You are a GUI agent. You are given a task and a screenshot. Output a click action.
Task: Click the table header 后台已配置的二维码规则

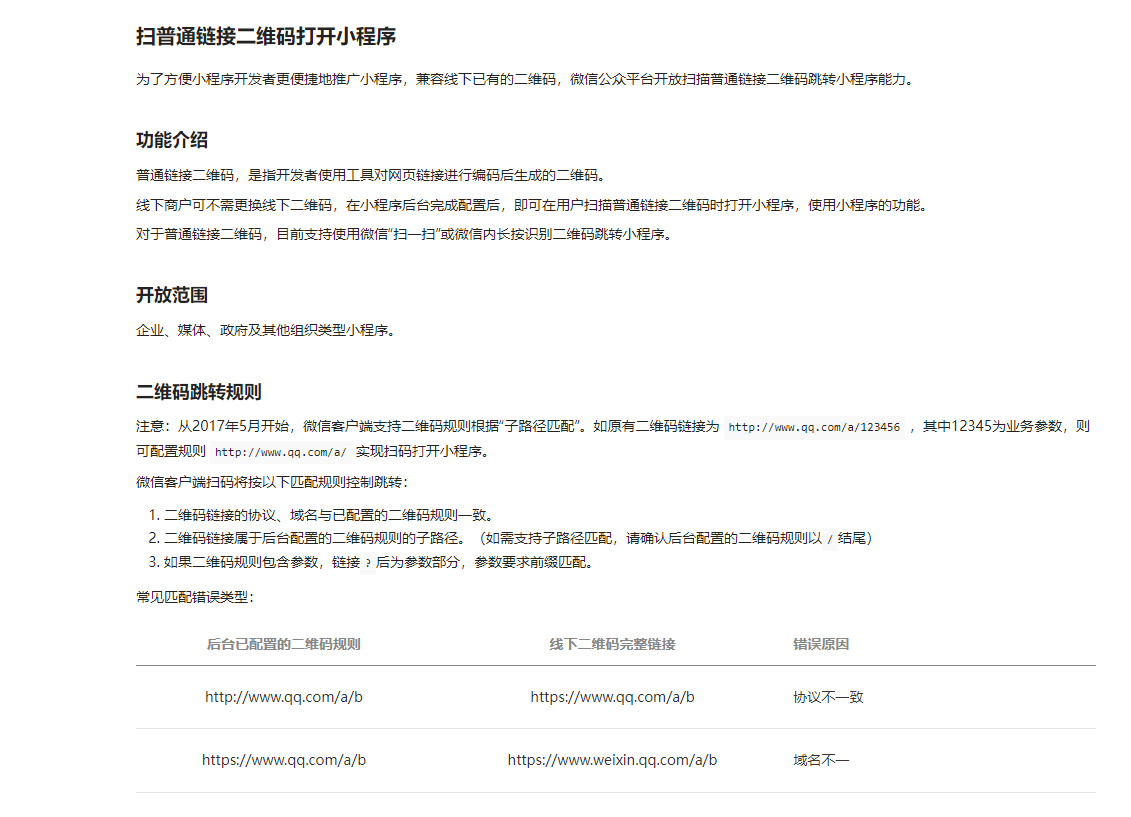click(283, 644)
